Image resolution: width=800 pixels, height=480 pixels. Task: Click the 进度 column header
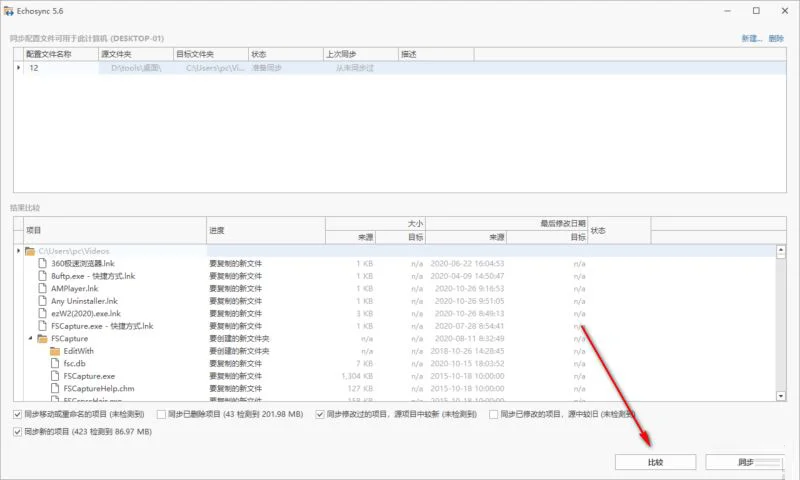[x=266, y=230]
